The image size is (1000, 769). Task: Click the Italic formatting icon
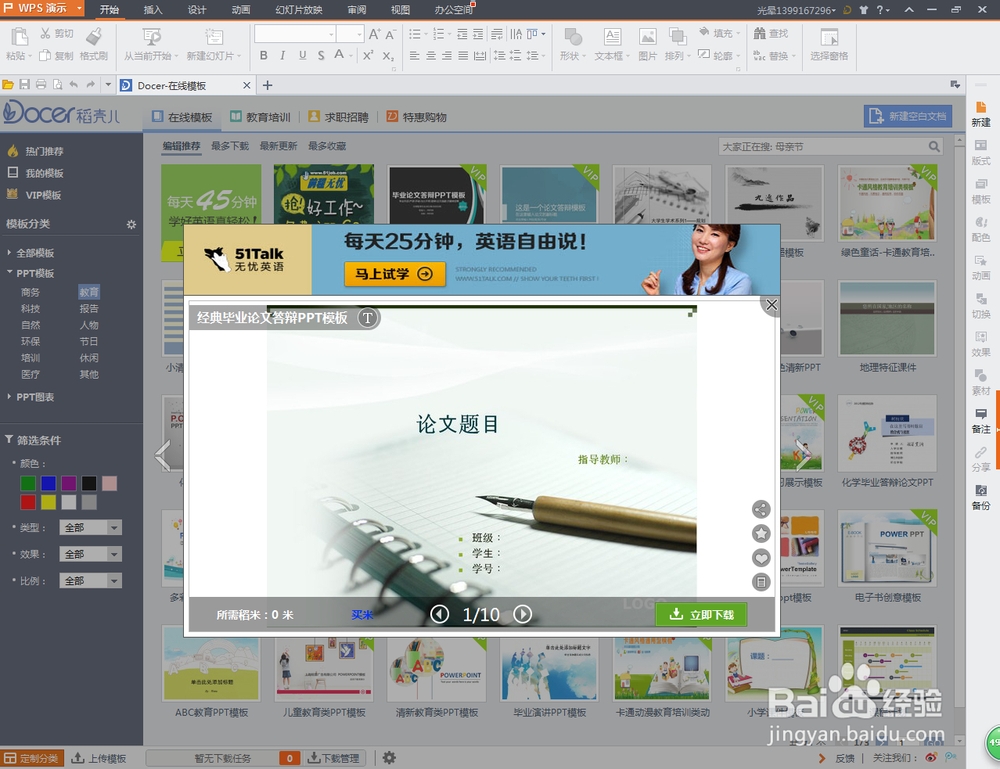coord(283,55)
